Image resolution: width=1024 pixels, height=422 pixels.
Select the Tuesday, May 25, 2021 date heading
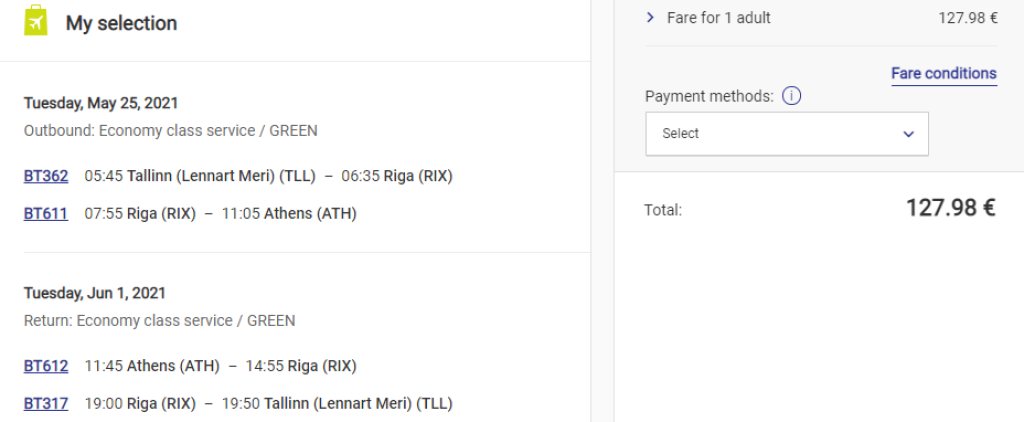click(x=101, y=103)
